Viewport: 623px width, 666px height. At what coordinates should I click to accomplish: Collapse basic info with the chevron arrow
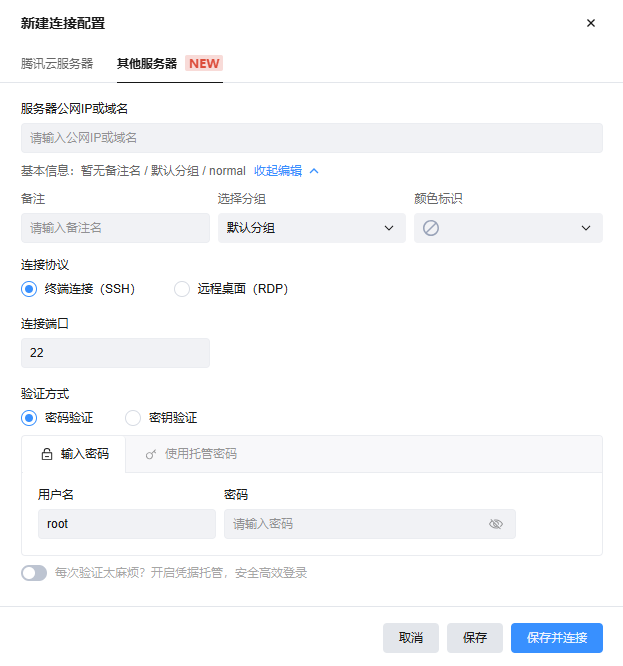pyautogui.click(x=314, y=171)
